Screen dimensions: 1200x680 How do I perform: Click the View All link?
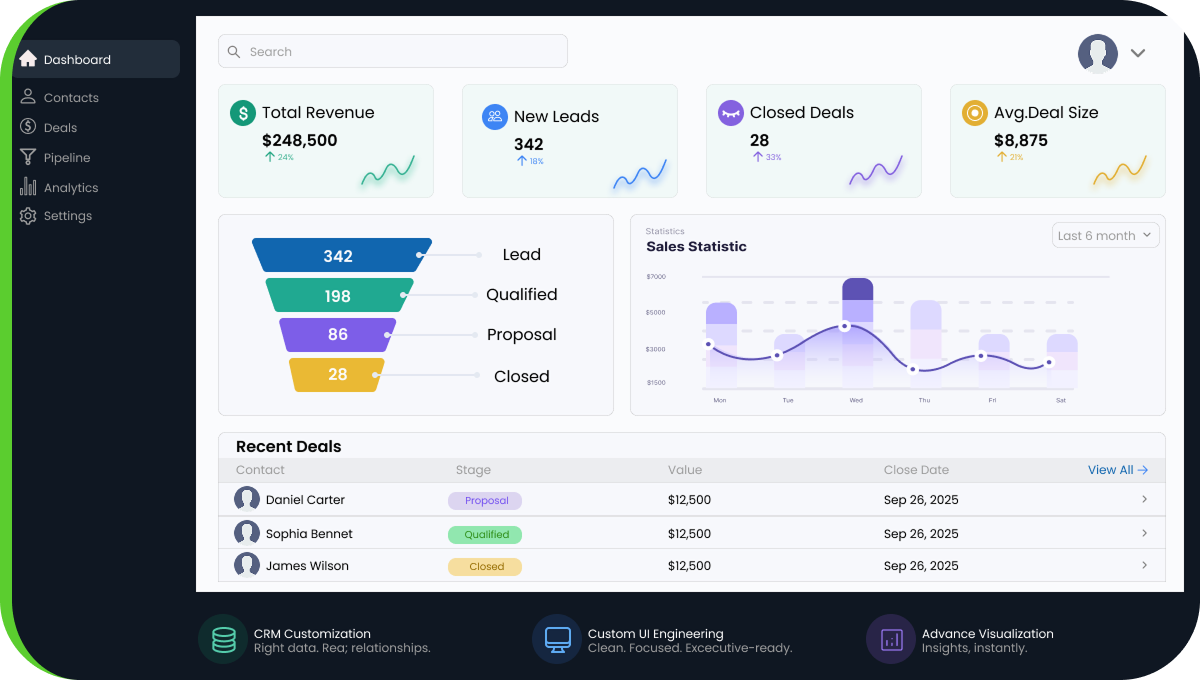pos(1118,470)
